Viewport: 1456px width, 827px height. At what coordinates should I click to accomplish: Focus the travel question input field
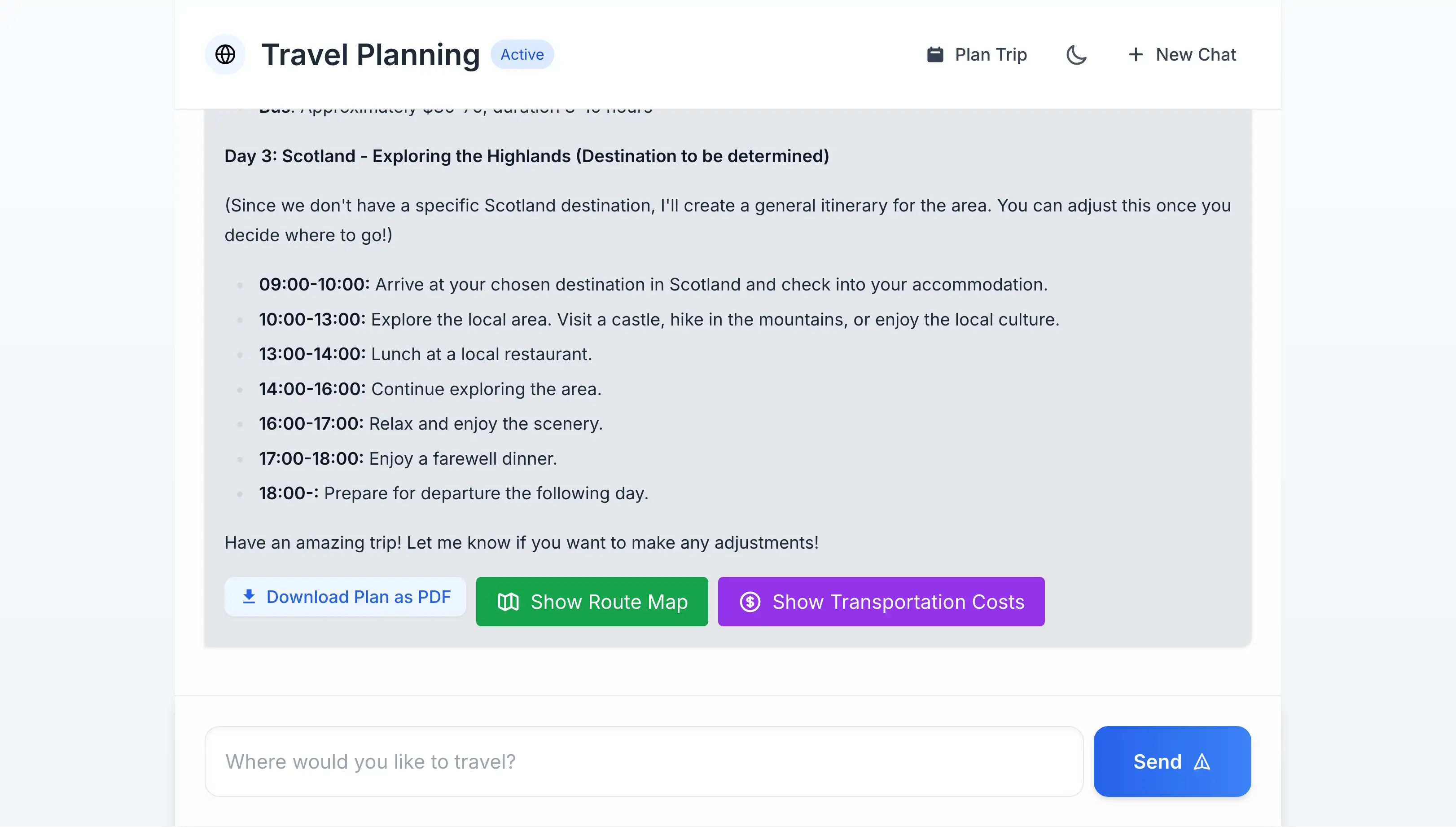[644, 761]
